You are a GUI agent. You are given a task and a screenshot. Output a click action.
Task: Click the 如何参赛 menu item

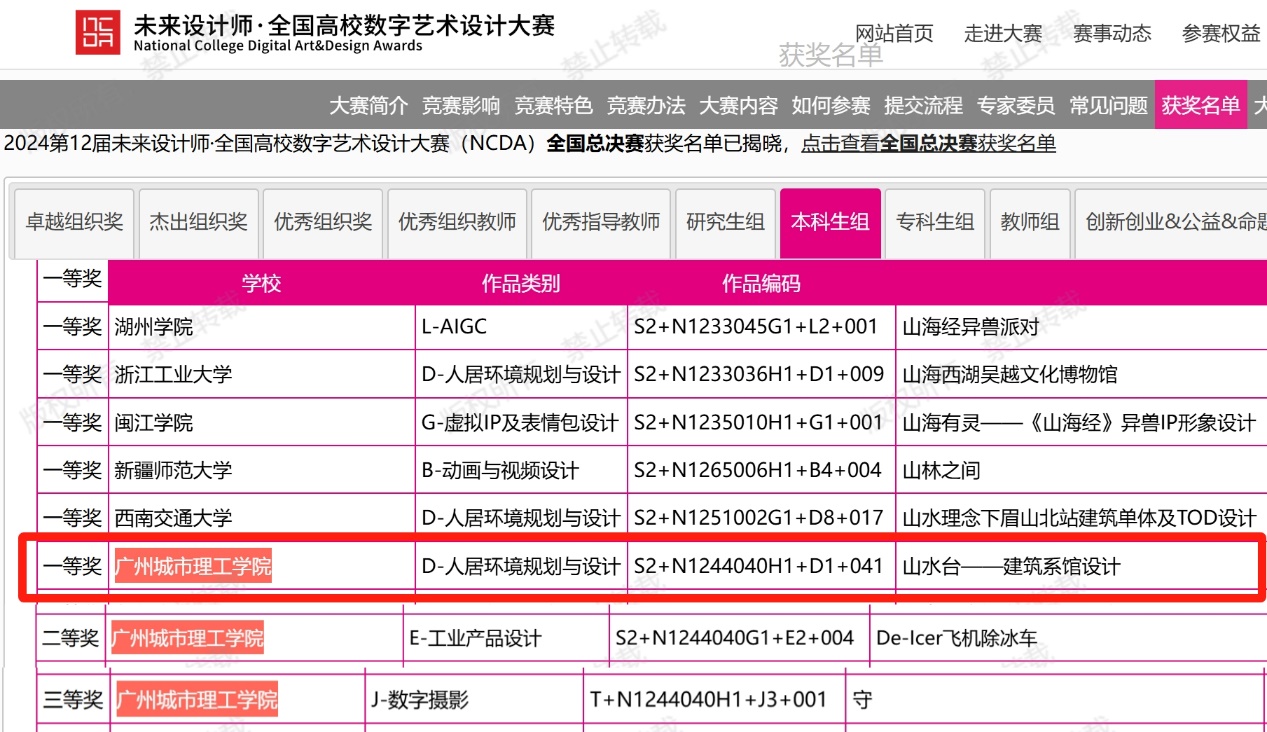pos(831,105)
